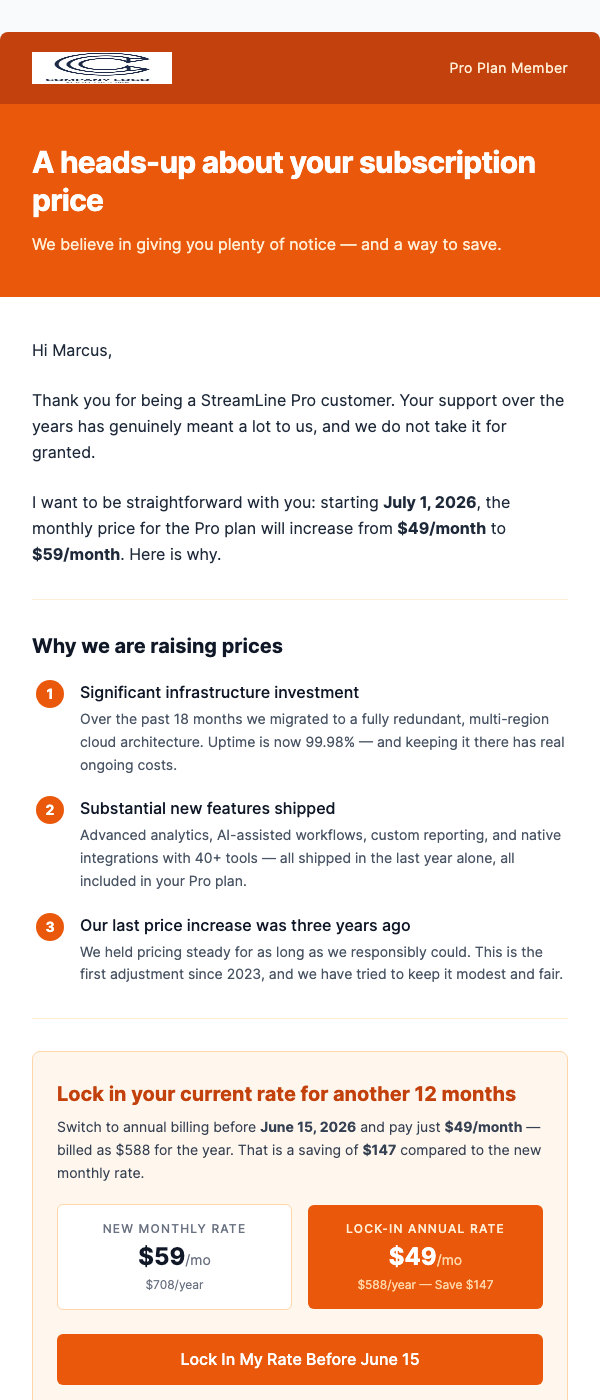Click the Significant infrastructure investment heading
Viewport: 600px width, 1400px height.
[x=222, y=692]
